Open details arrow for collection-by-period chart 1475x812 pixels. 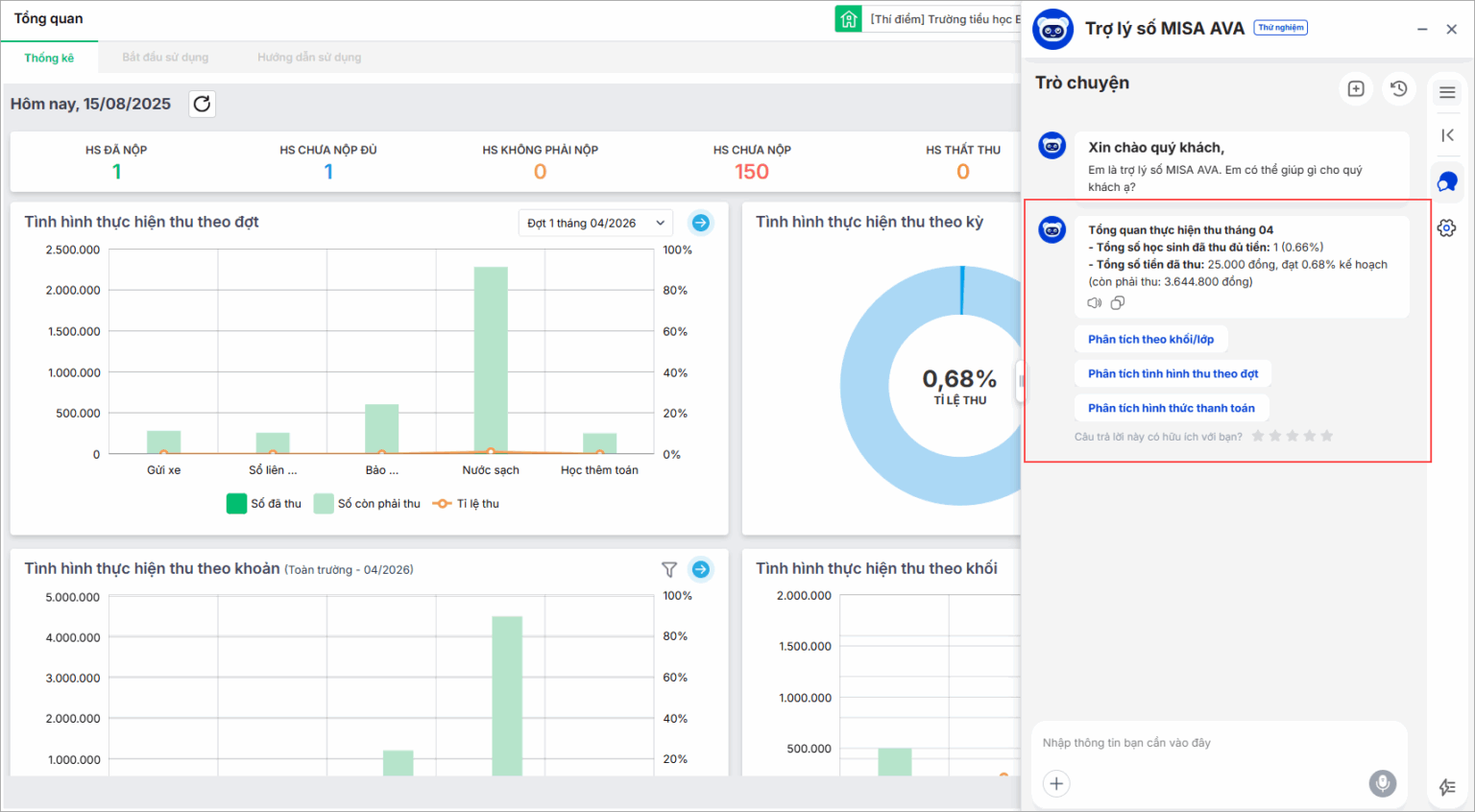tap(701, 223)
